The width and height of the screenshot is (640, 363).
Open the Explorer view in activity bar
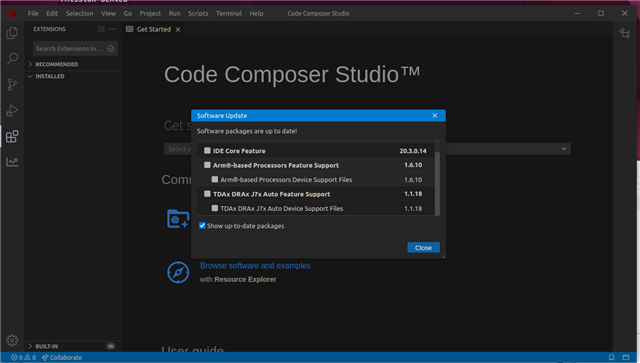click(12, 33)
